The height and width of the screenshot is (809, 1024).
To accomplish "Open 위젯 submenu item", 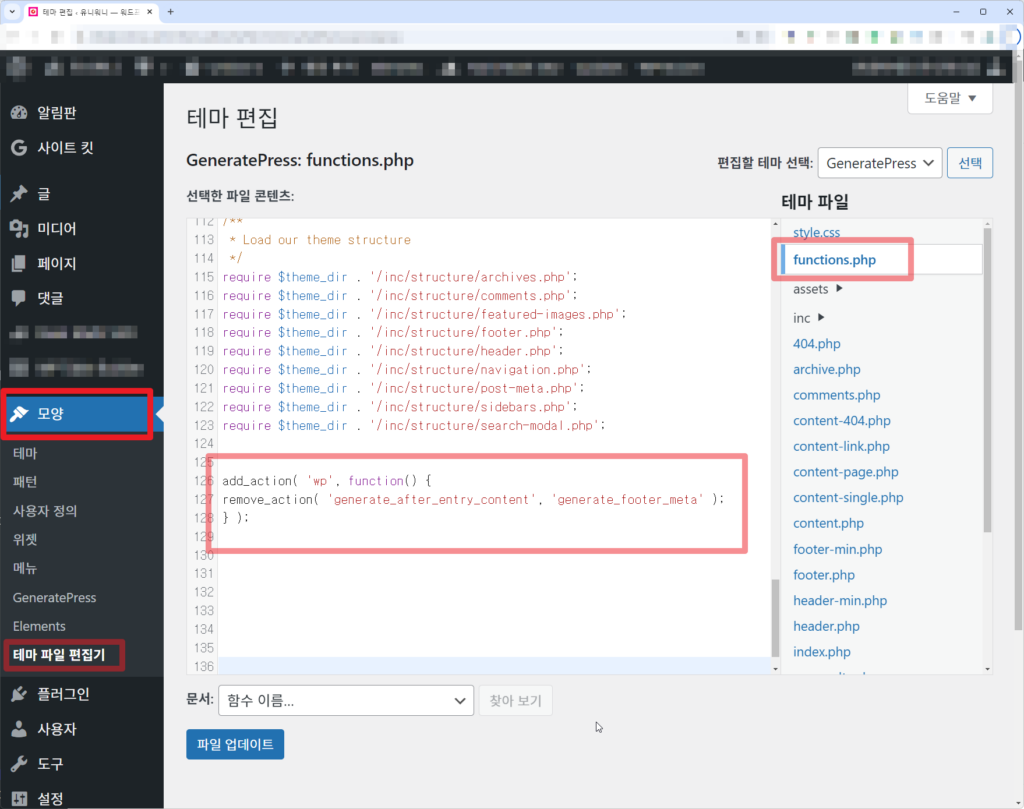I will (x=25, y=539).
